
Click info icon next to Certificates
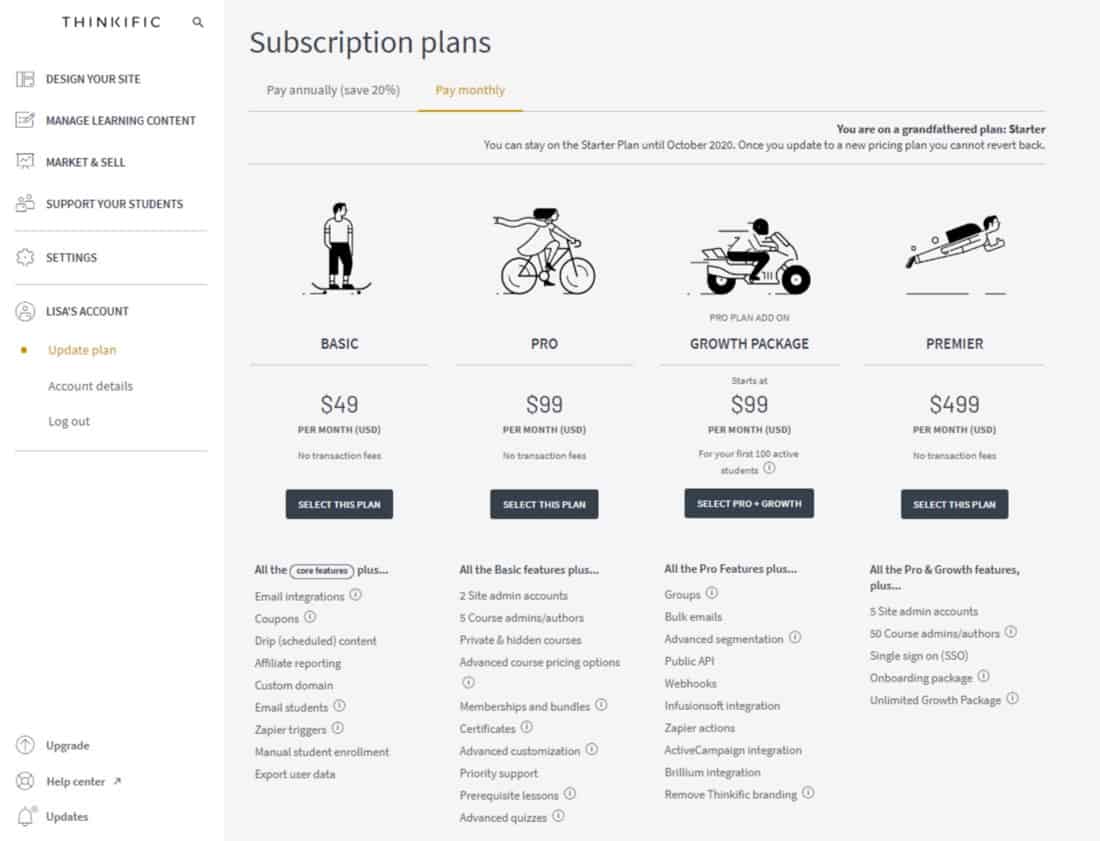[527, 727]
